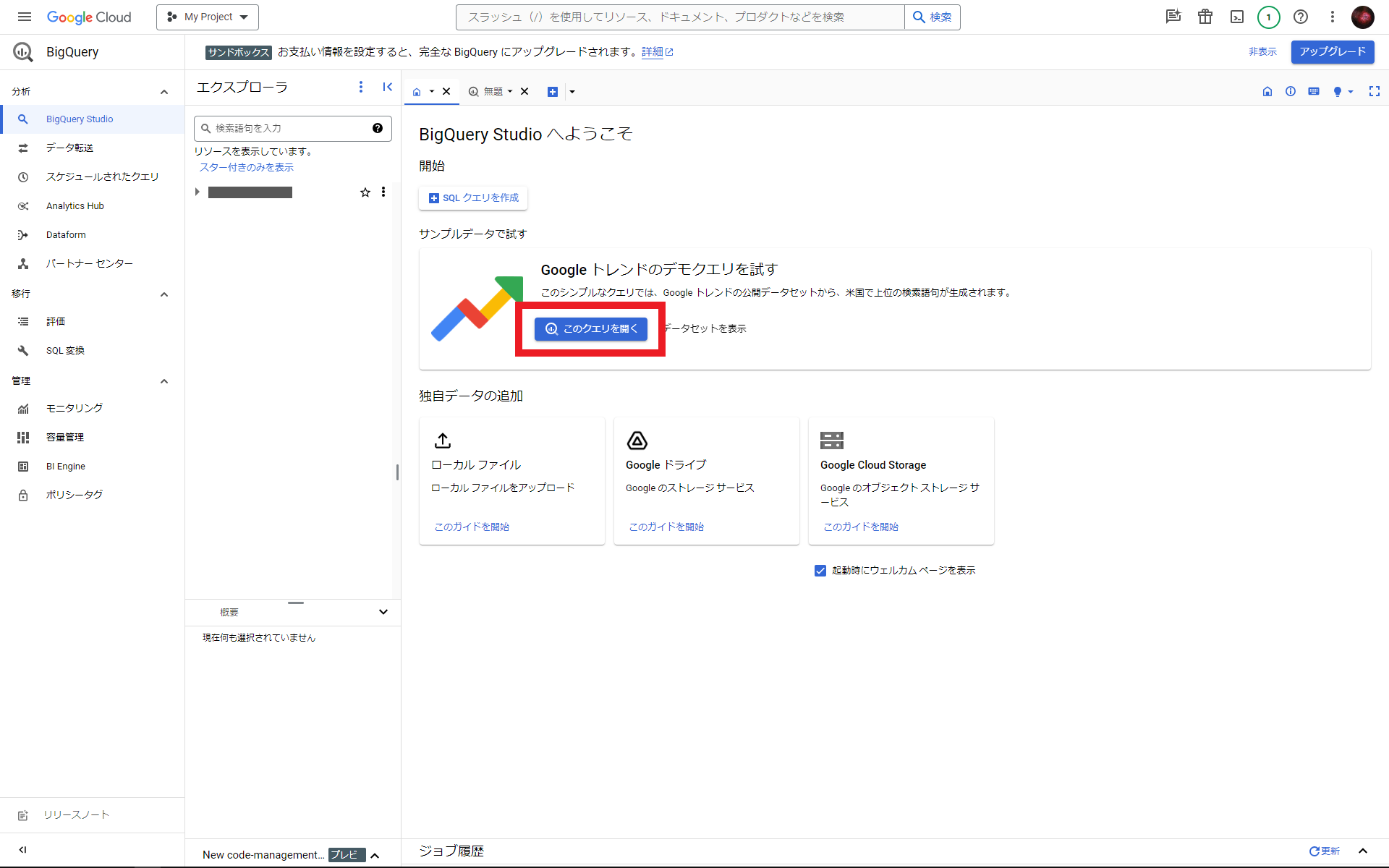Open the hamburger navigation menu
Viewport: 1389px width, 868px height.
[x=24, y=17]
